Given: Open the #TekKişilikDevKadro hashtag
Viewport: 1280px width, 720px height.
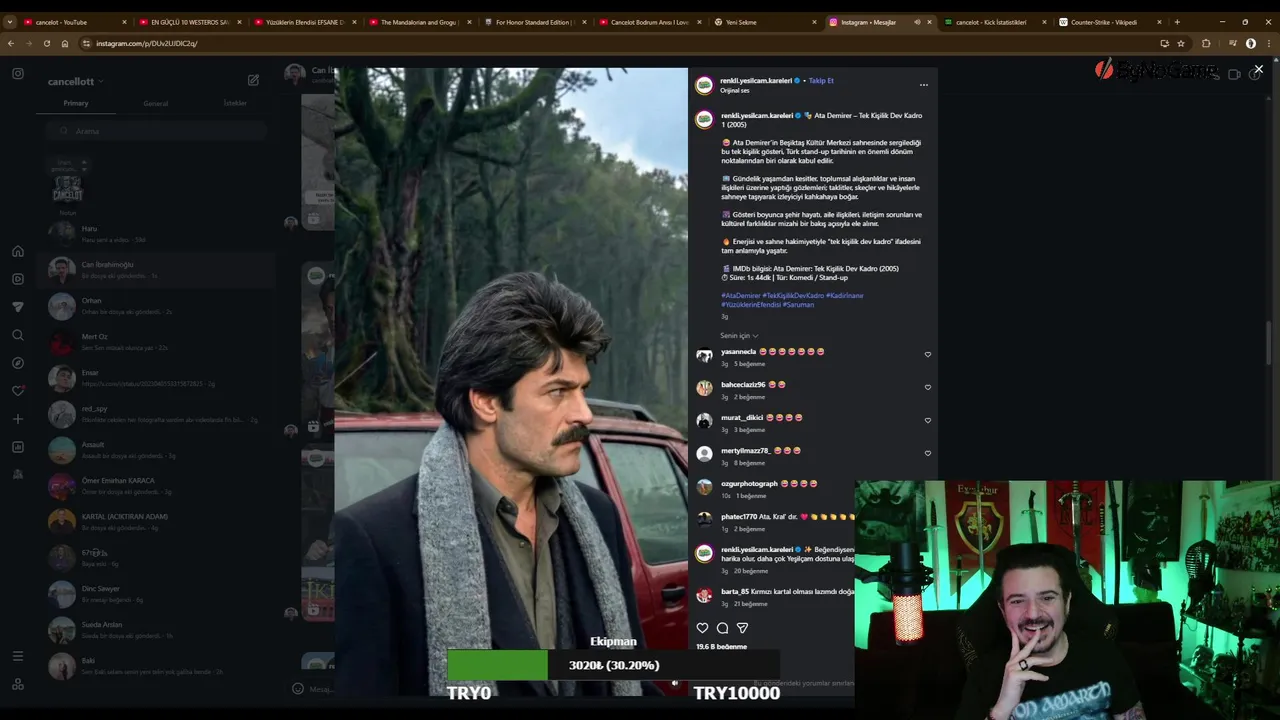Looking at the screenshot, I should coord(793,295).
